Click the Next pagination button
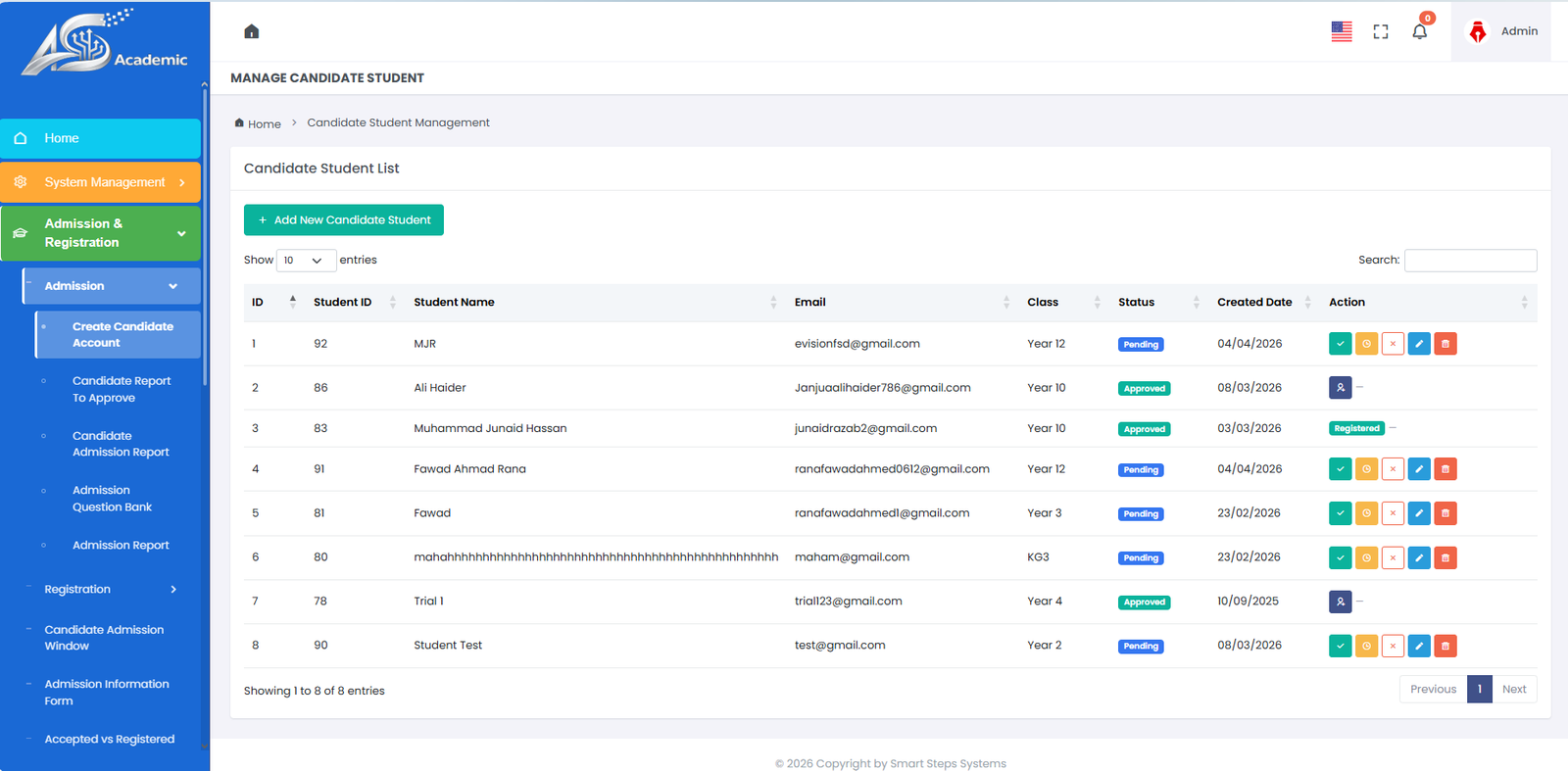Viewport: 1568px width, 771px height. (1513, 690)
